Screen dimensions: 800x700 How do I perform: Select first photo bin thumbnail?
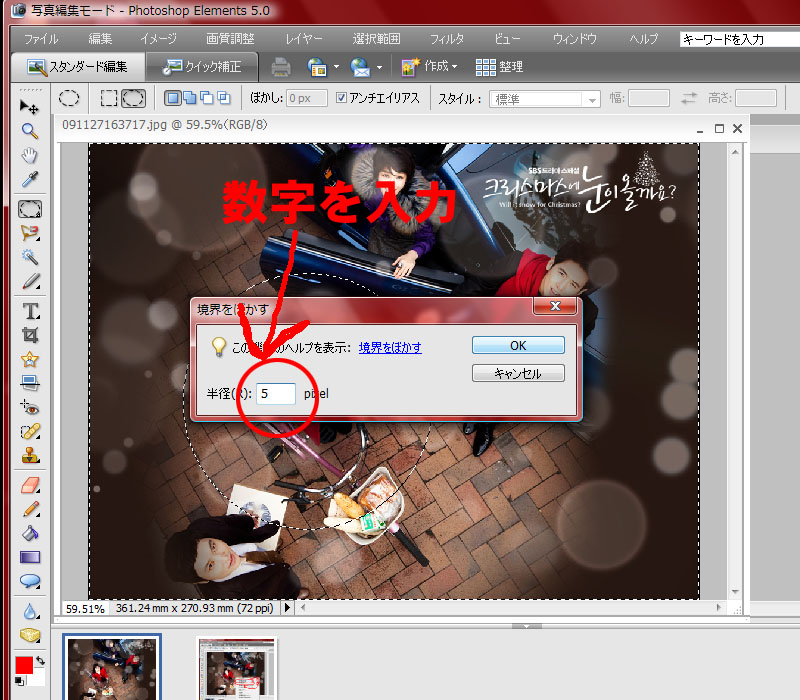pos(112,667)
